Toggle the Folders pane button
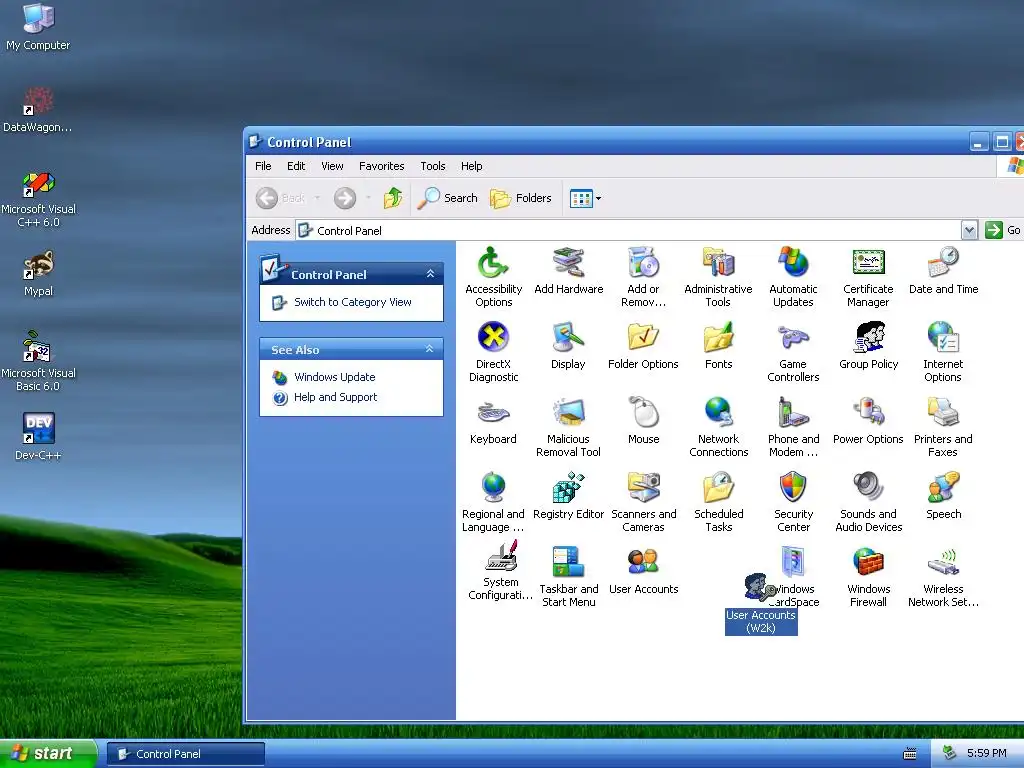 [520, 198]
